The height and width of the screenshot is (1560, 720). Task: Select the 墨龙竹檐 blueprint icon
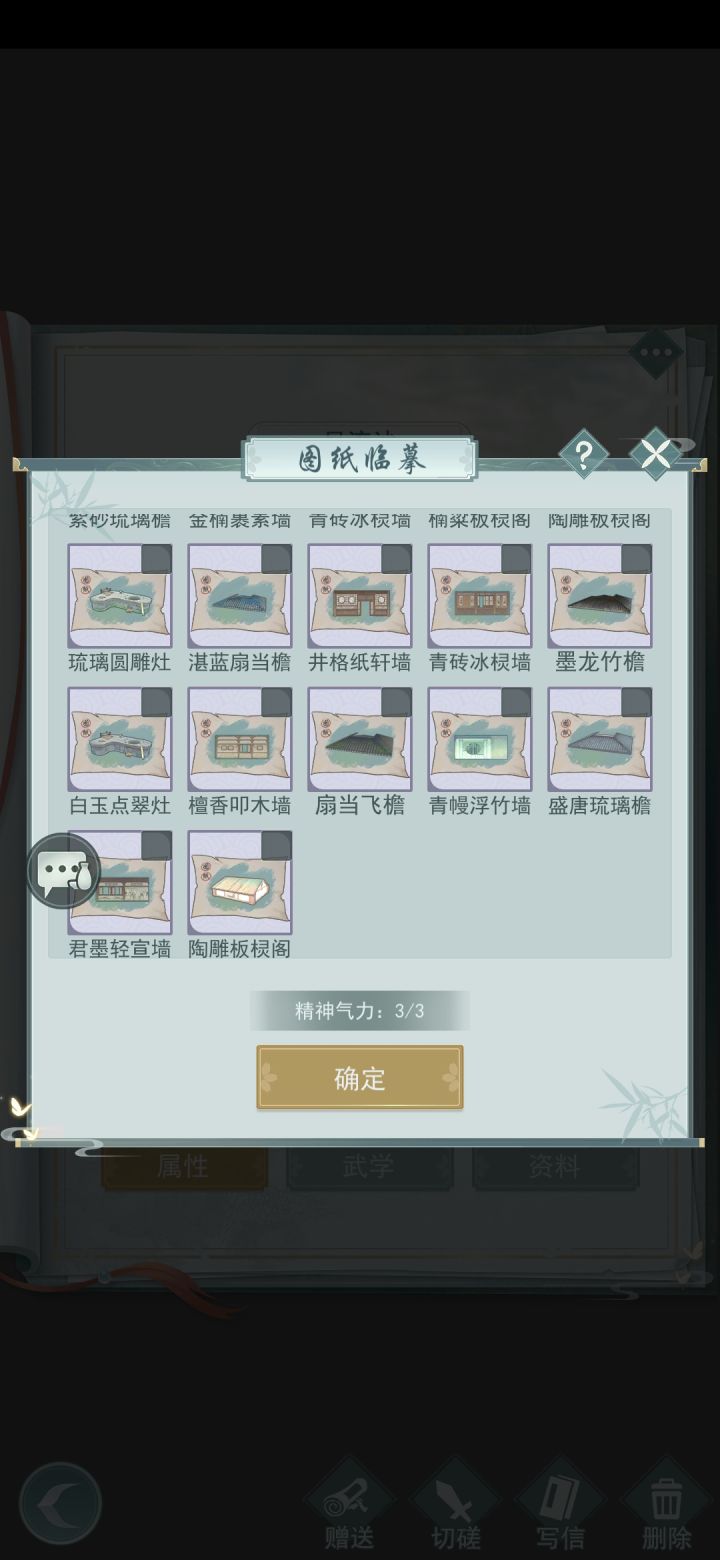(x=600, y=596)
